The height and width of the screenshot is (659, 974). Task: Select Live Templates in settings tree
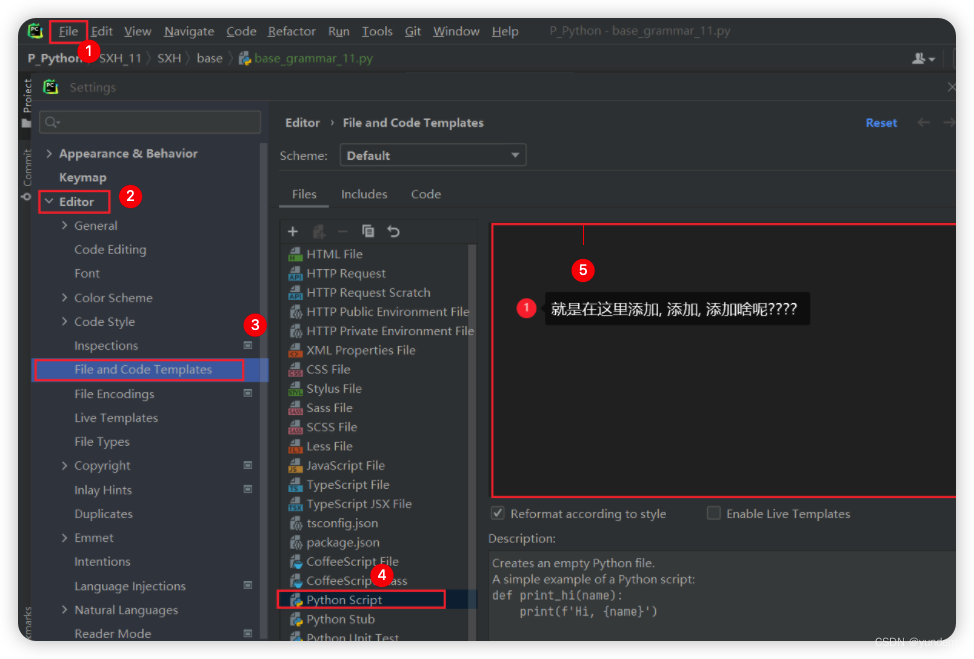click(x=116, y=418)
